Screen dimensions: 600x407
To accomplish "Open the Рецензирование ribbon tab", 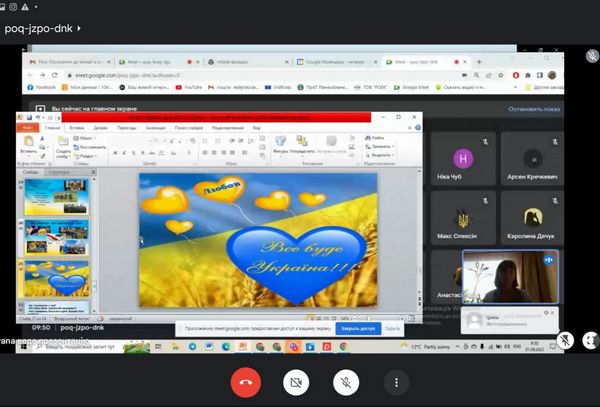I will pos(228,128).
